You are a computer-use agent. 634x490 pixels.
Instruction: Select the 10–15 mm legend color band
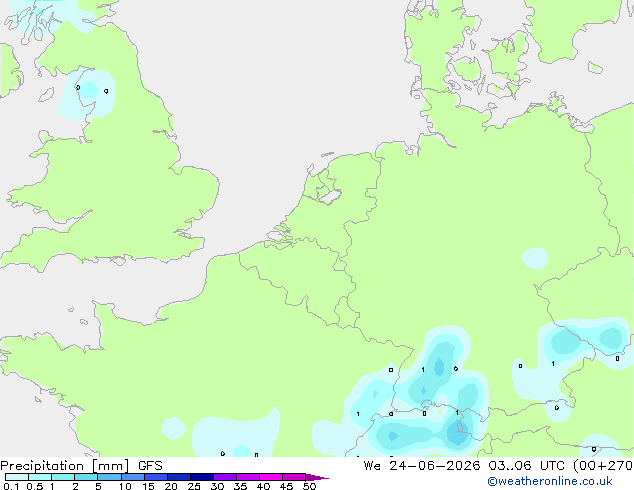(x=133, y=477)
